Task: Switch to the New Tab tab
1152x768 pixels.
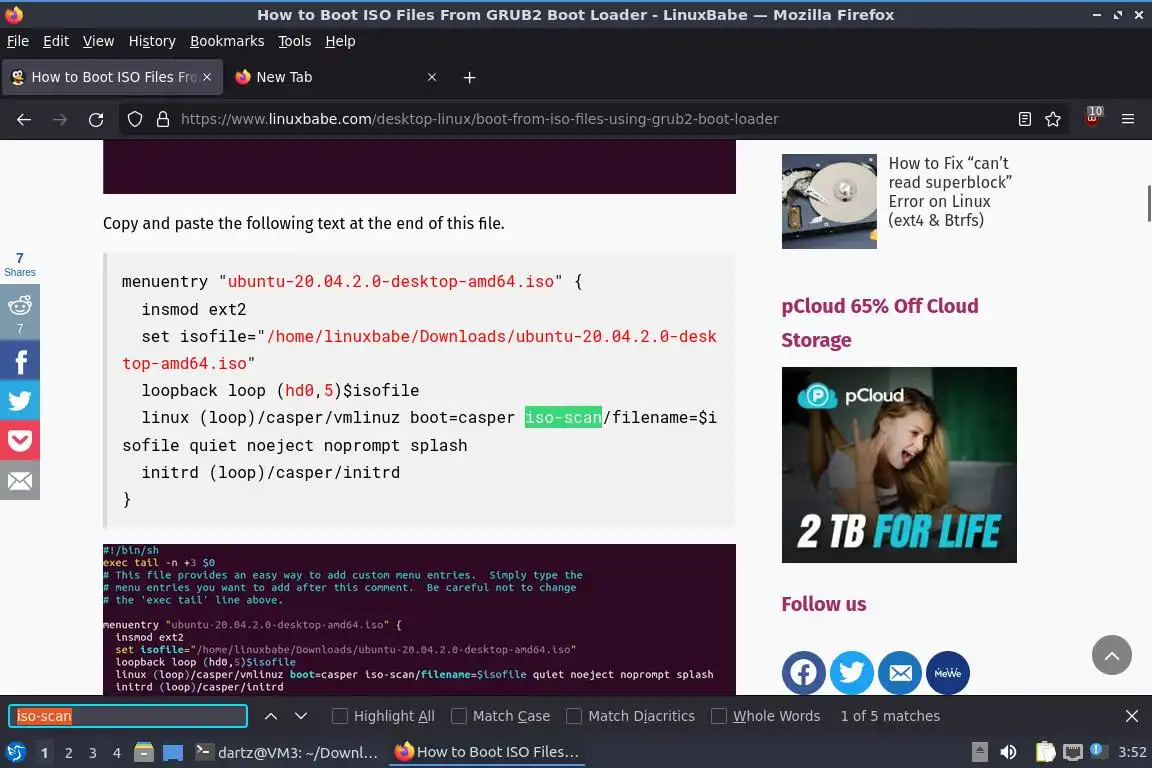Action: pos(337,77)
